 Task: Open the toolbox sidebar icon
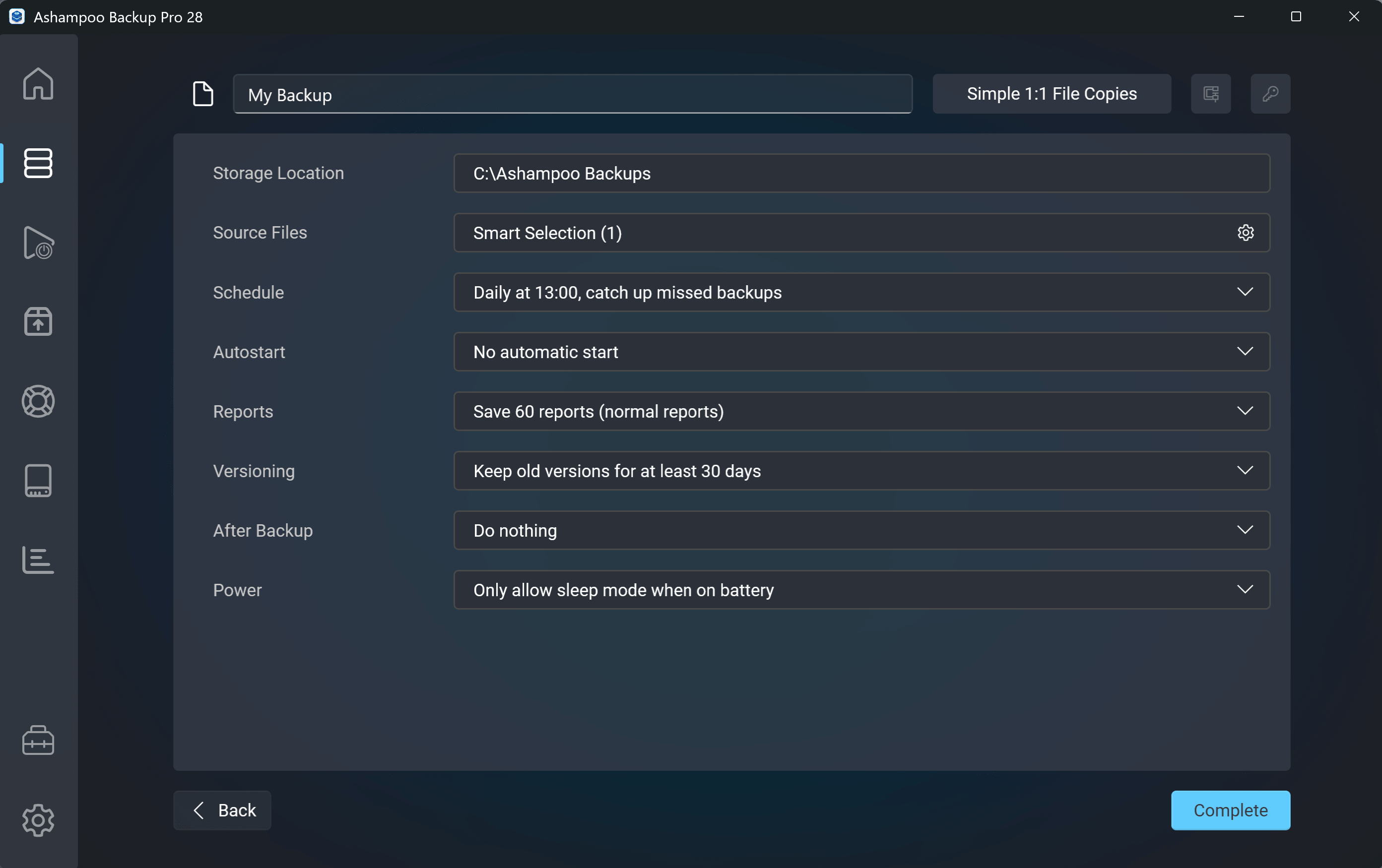pos(38,740)
